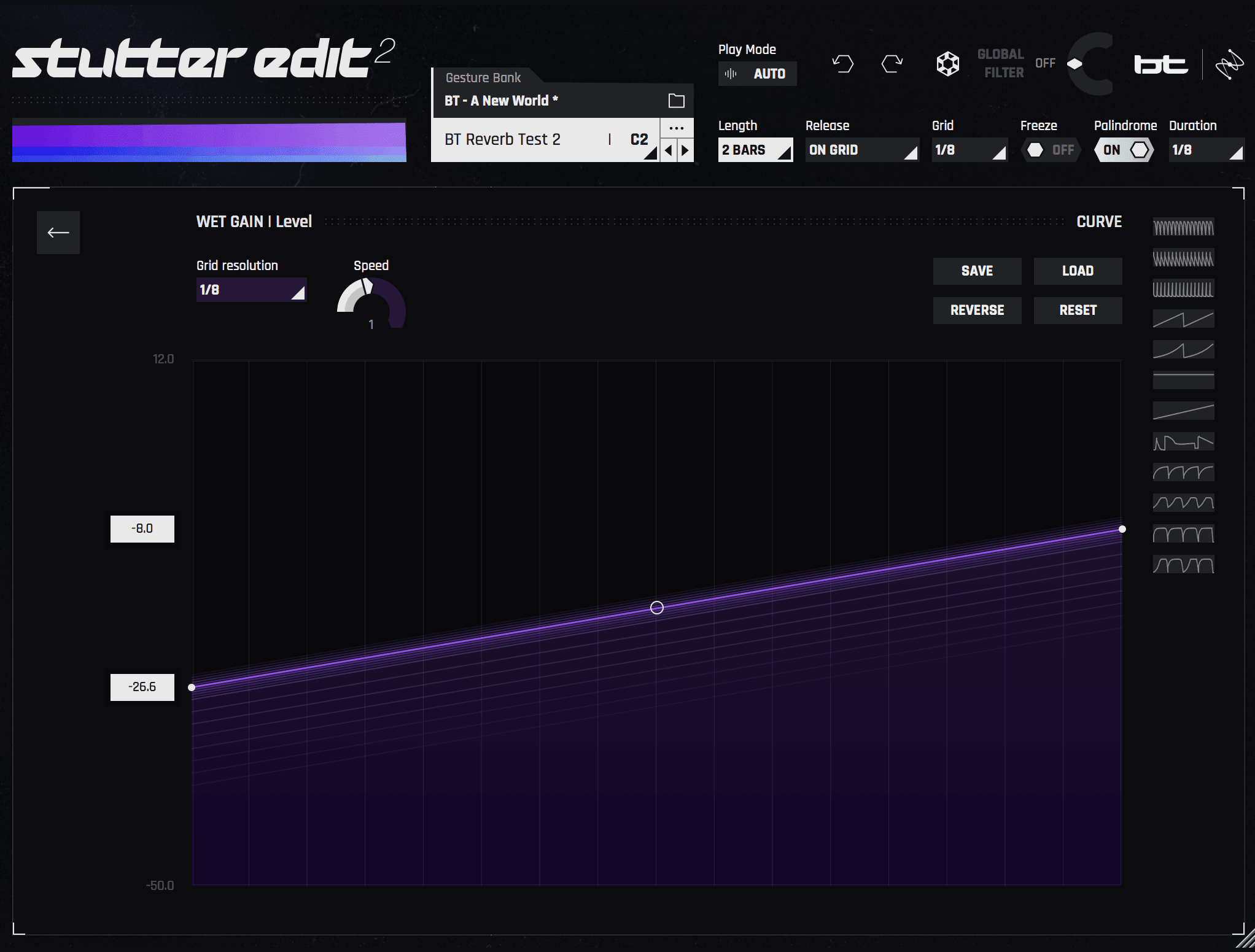Toggle the Global Filter on
The height and width of the screenshot is (952, 1255).
(1046, 63)
